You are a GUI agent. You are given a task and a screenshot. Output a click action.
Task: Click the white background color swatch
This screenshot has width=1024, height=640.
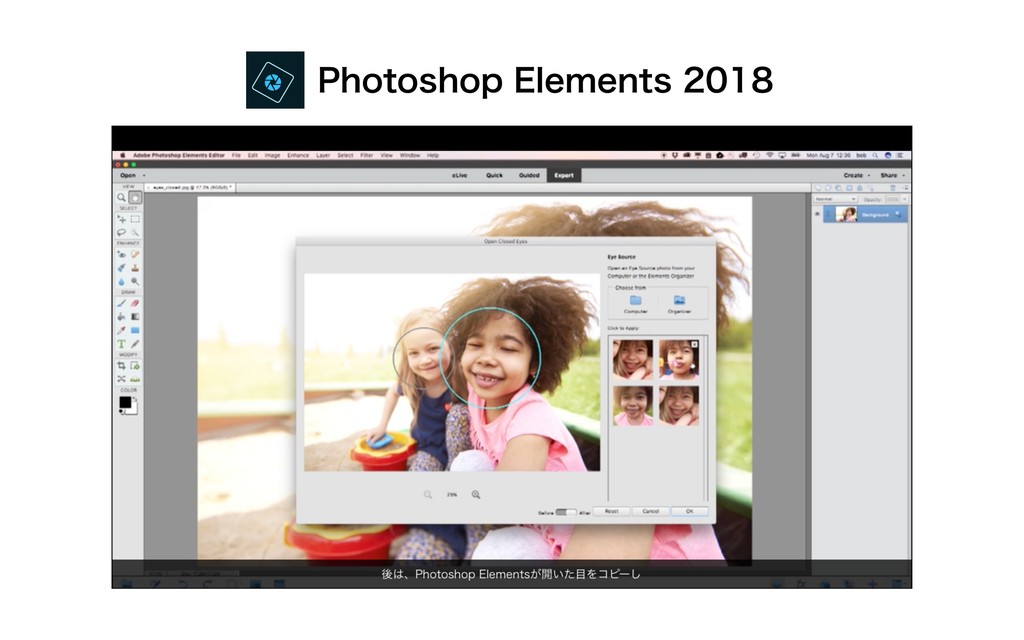[x=133, y=410]
